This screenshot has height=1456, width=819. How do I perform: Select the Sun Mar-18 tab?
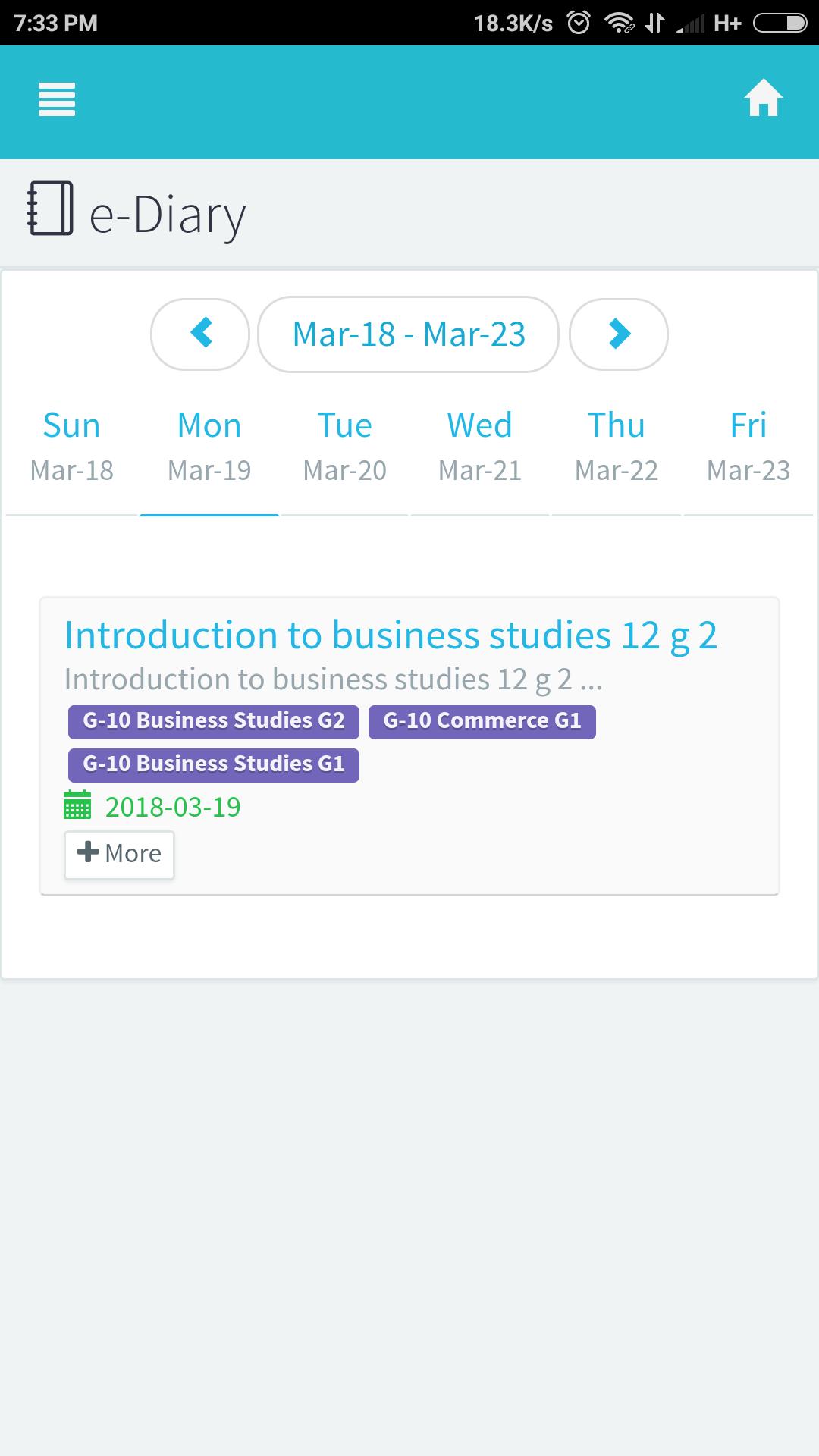point(72,447)
